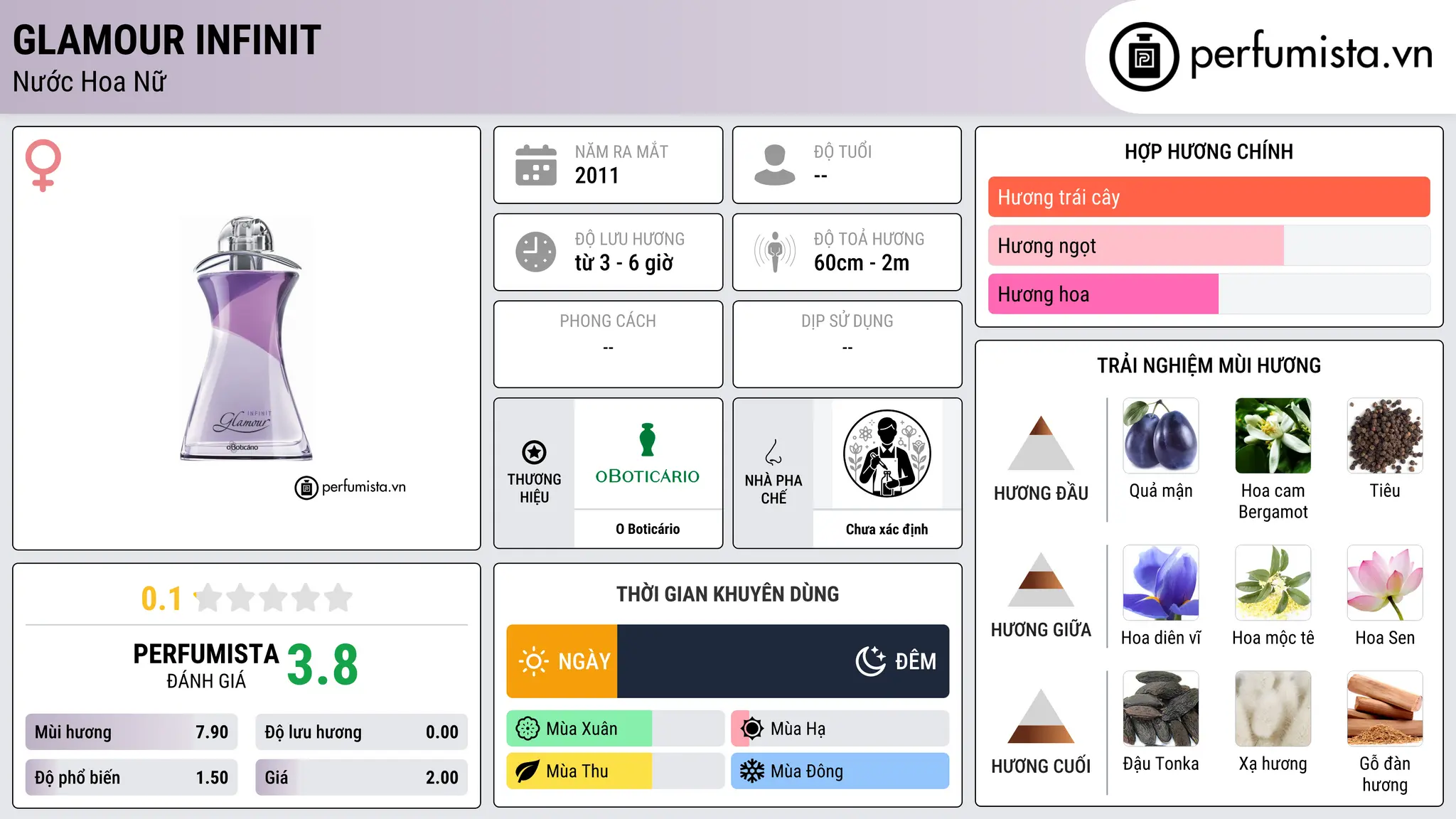Select the Hoa Sen lotus image
The height and width of the screenshot is (819, 1456).
point(1385,583)
